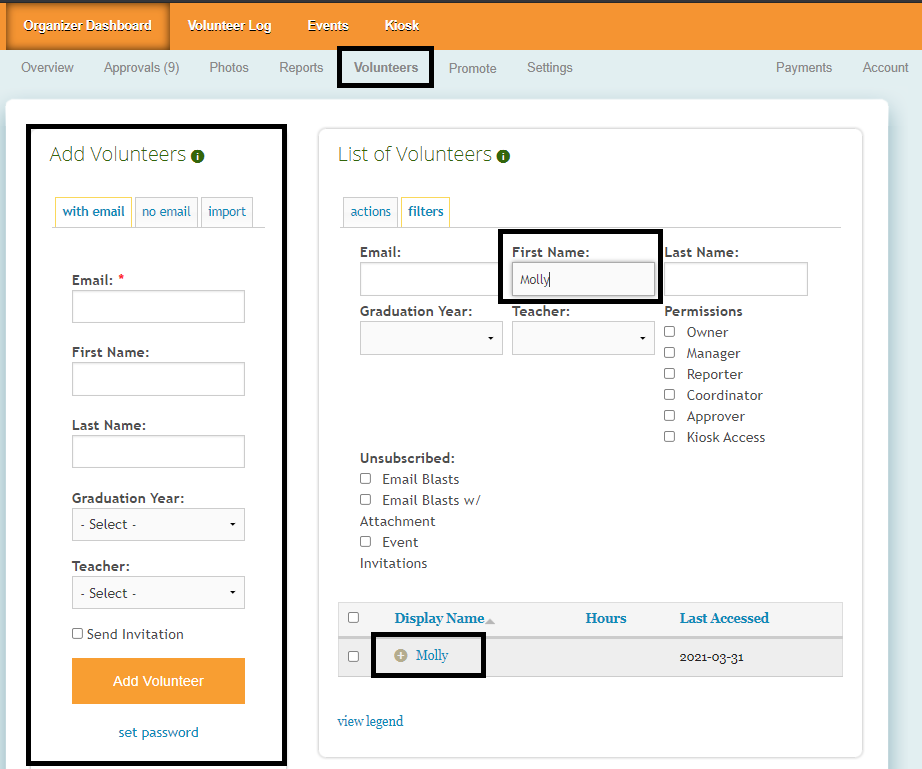922x769 pixels.
Task: Check Event Invitations checkbox
Action: [366, 541]
